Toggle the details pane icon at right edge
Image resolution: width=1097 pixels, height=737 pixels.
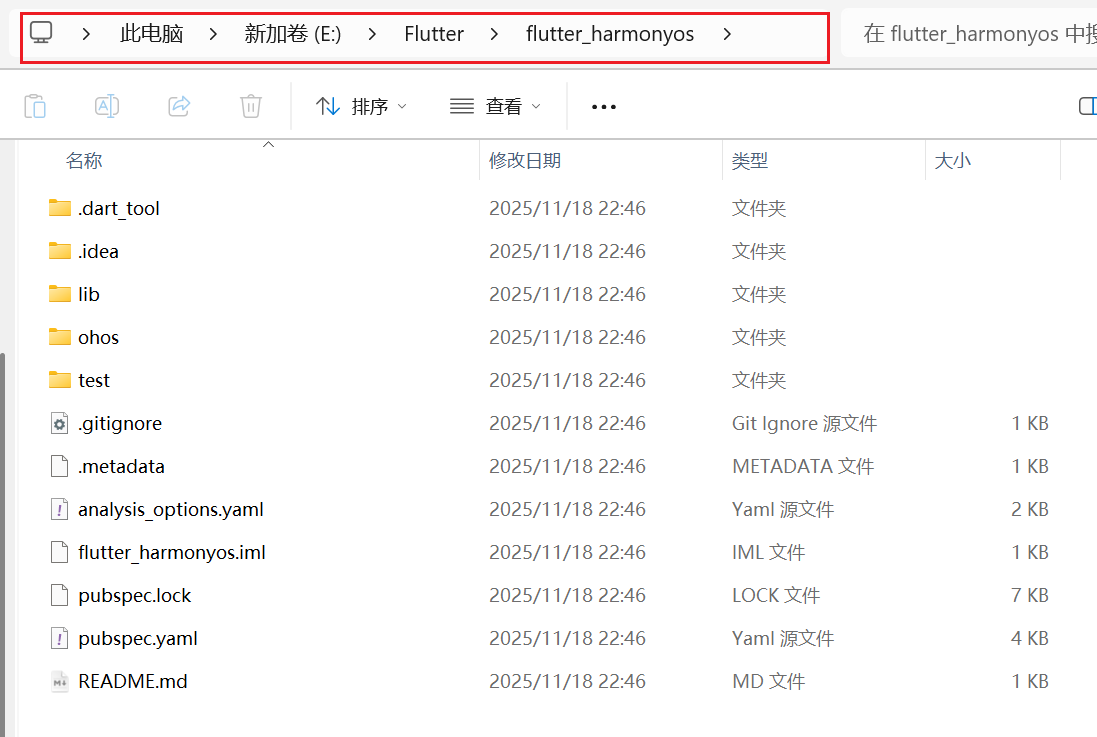click(x=1088, y=106)
